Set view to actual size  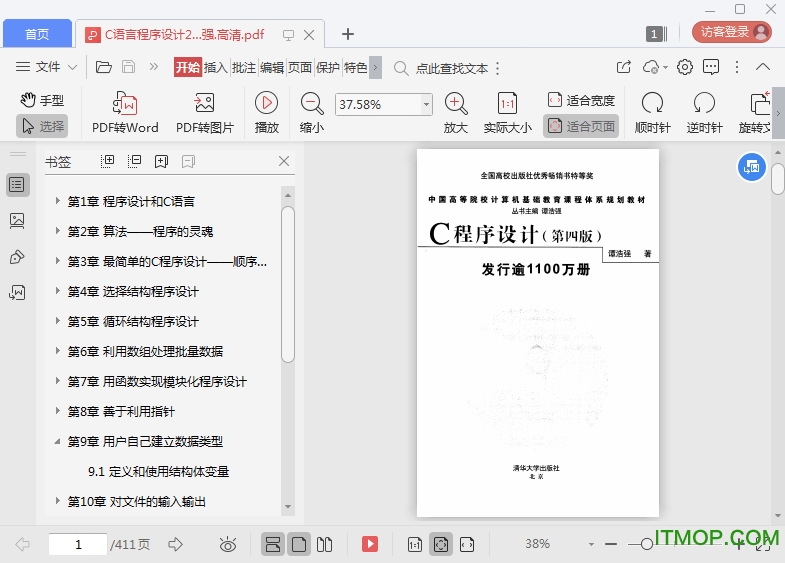tap(507, 113)
